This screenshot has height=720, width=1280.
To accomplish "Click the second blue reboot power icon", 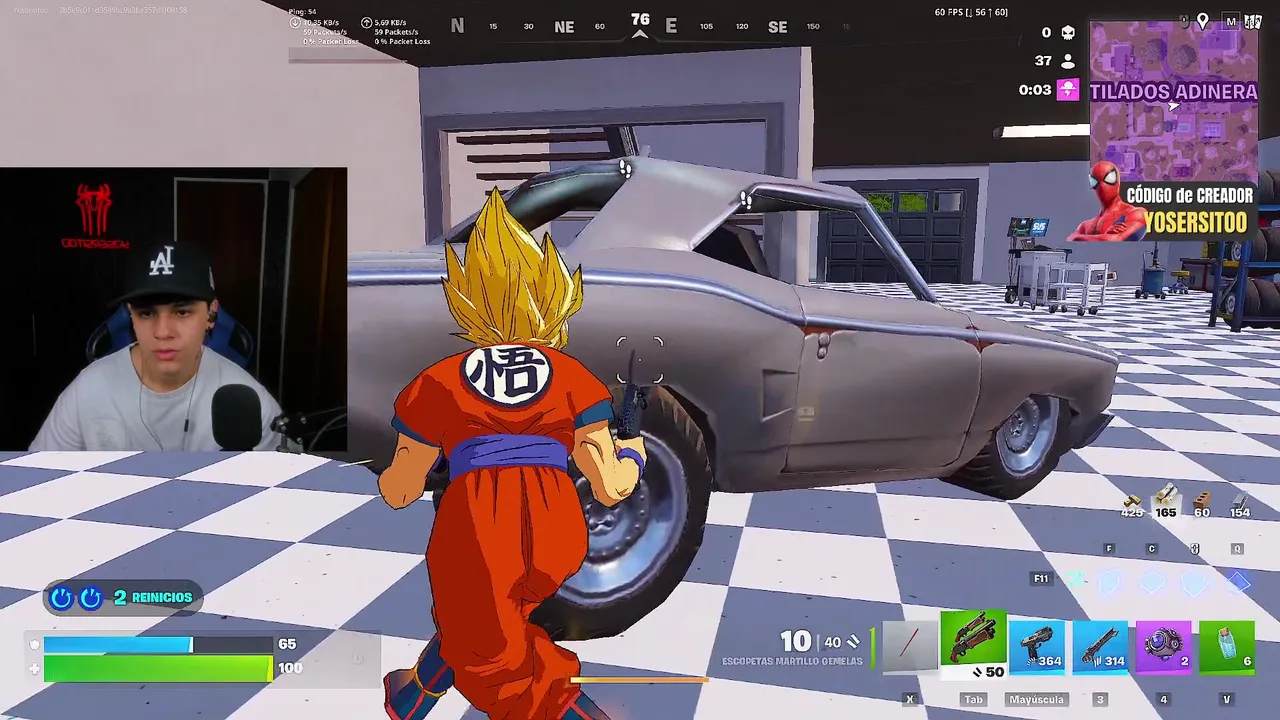I will (x=91, y=598).
